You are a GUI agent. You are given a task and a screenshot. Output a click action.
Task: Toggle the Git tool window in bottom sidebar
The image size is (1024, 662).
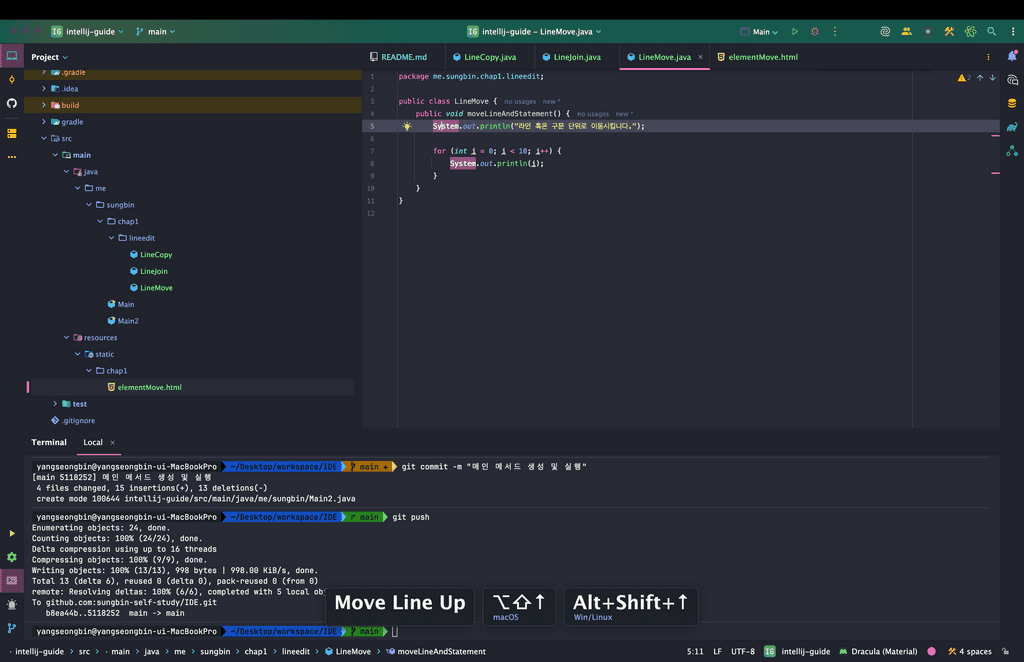(12, 628)
